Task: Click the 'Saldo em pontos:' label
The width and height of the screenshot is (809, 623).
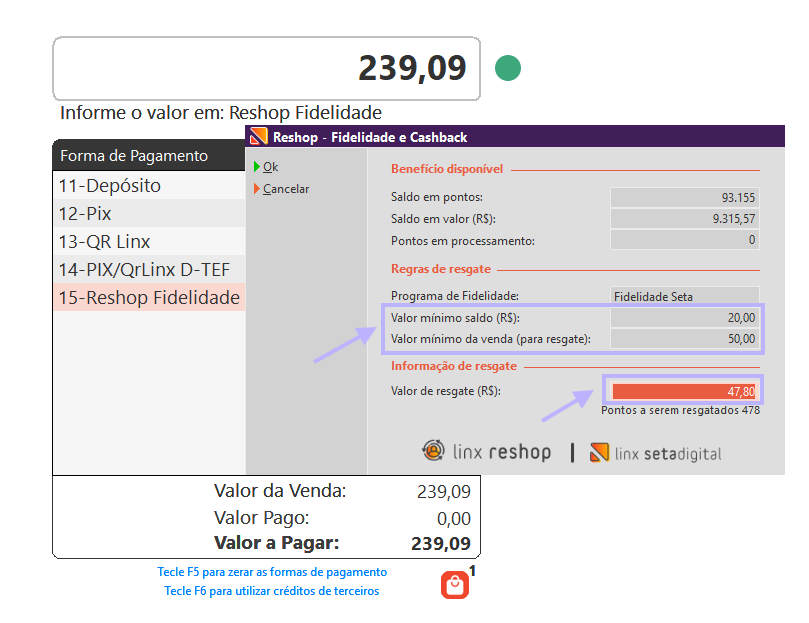Action: click(437, 197)
